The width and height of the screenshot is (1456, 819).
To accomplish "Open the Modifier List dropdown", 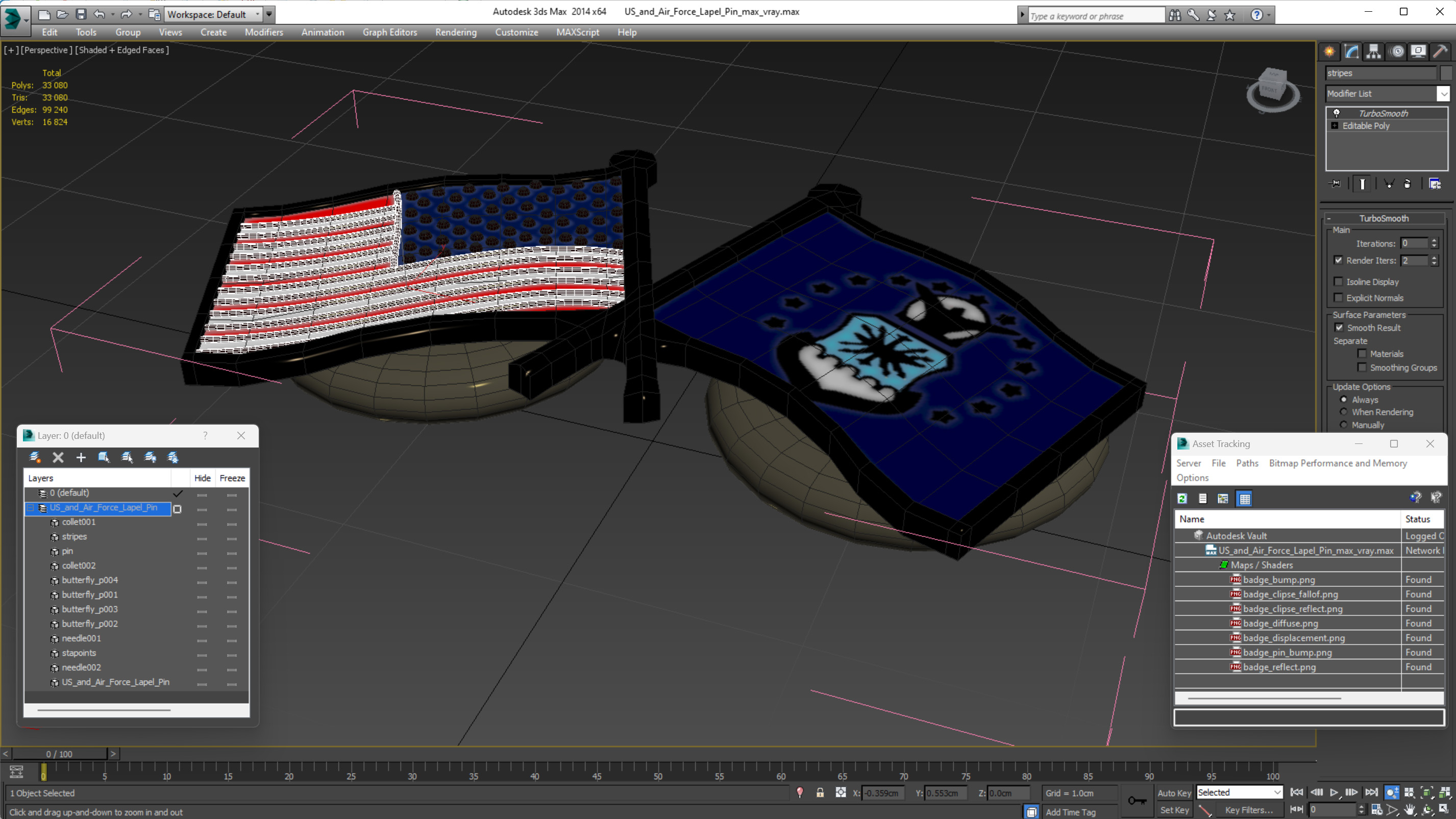I will tap(1443, 93).
